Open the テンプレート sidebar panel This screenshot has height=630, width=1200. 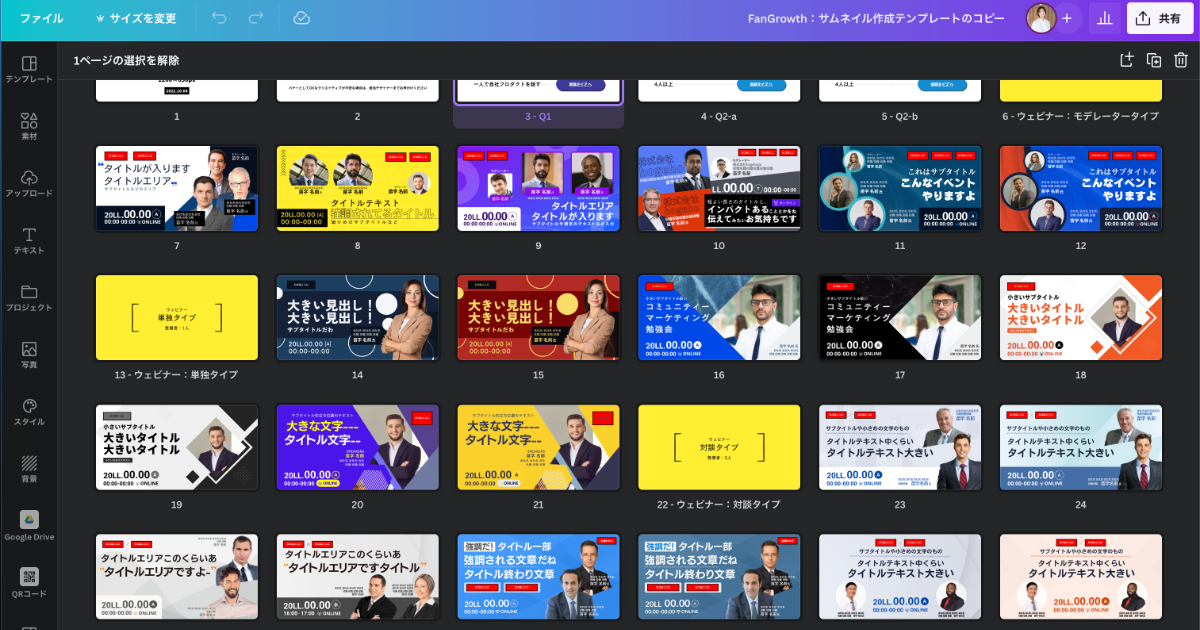click(x=29, y=69)
